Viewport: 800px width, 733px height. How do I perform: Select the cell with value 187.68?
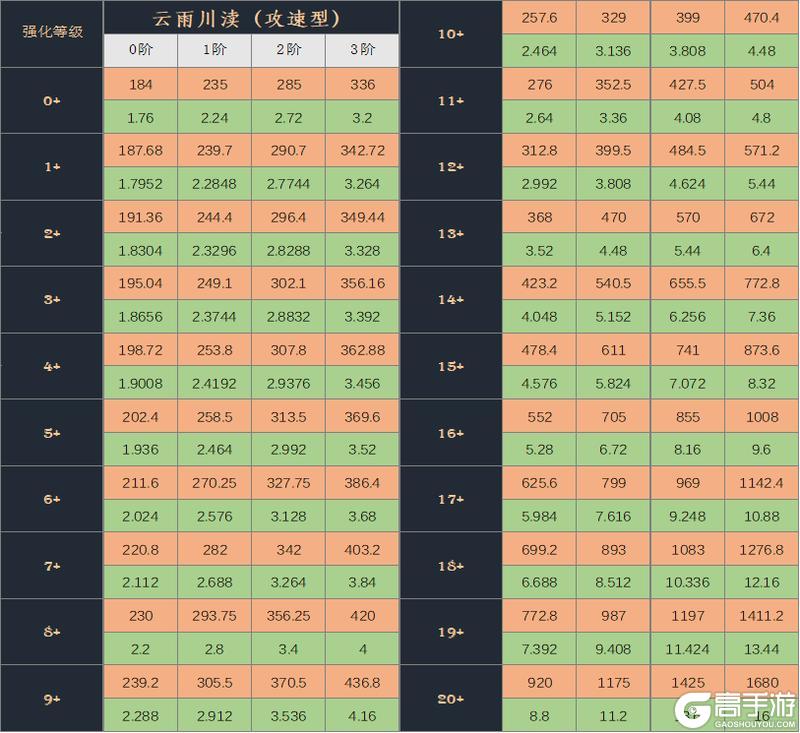(x=140, y=150)
